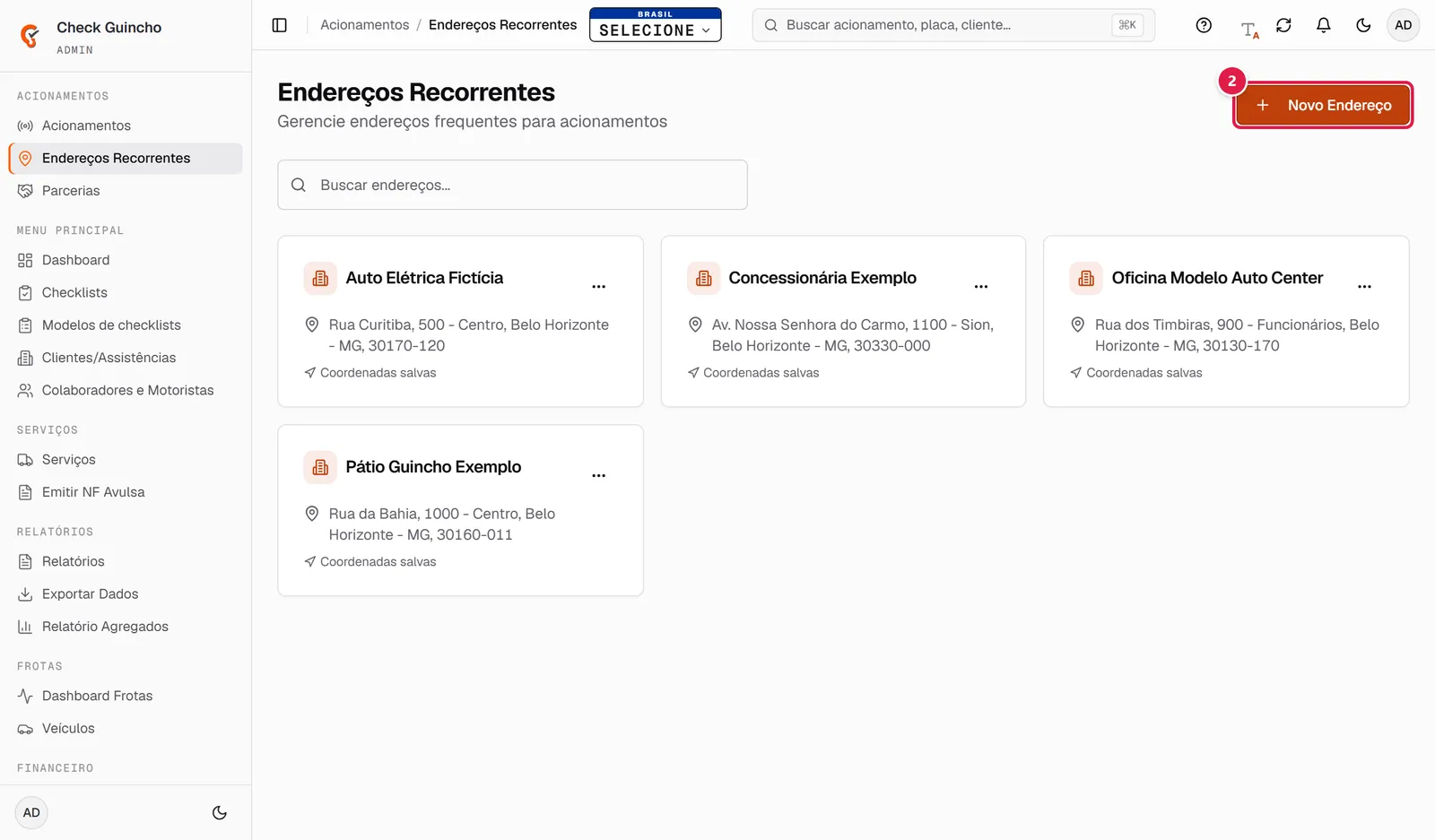The image size is (1435, 840).
Task: Open options menu for Pátio Guincho Exemplo
Action: pos(599,476)
